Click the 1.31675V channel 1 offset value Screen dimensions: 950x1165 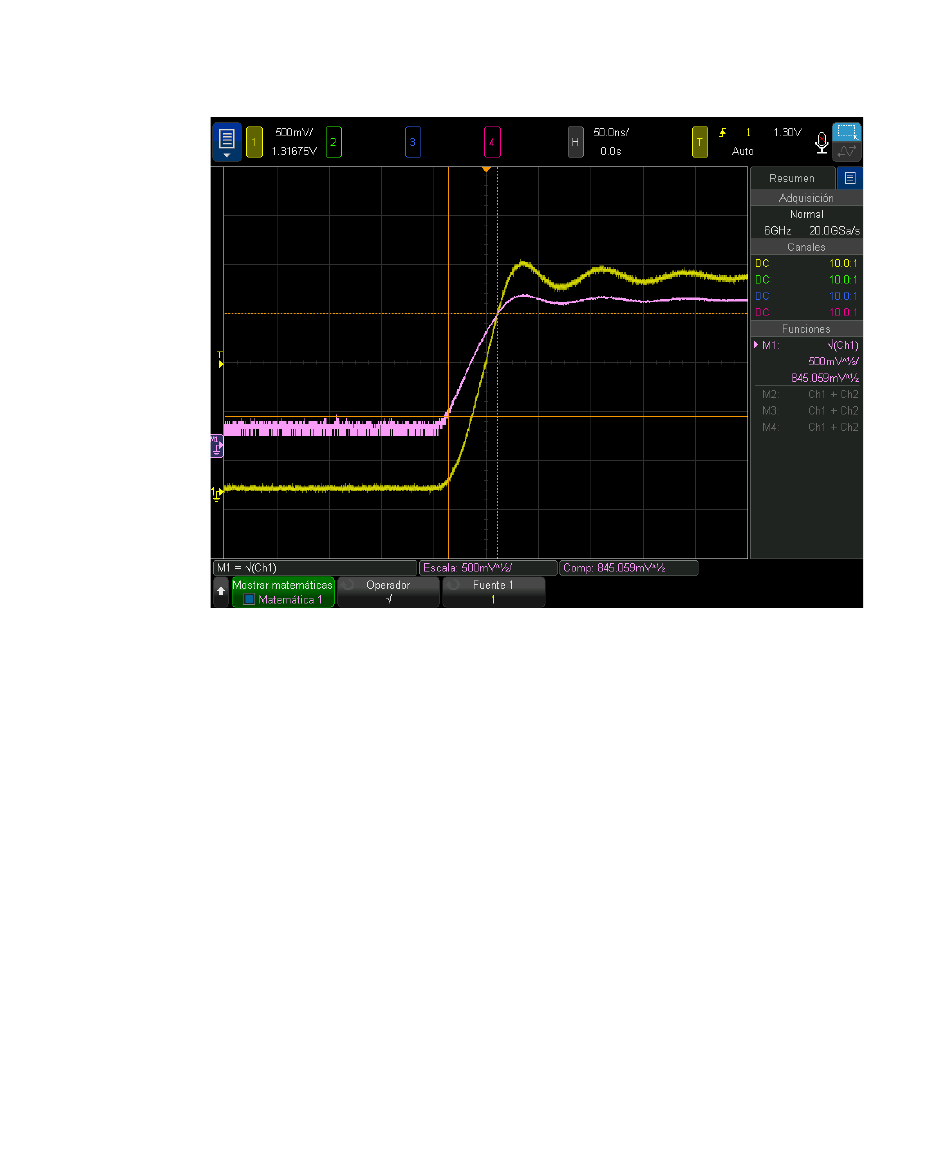pos(294,151)
